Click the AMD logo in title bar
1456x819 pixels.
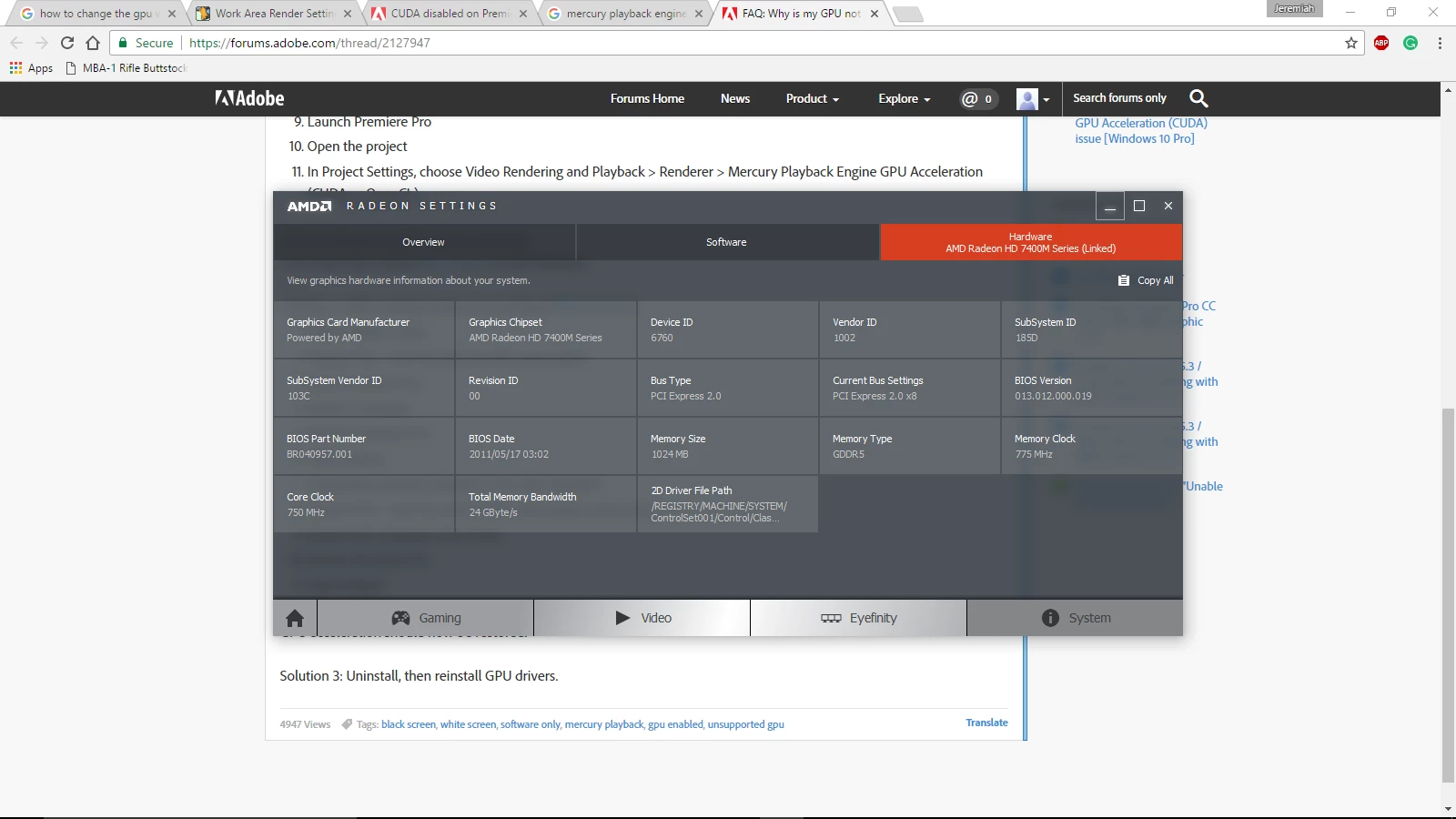309,206
